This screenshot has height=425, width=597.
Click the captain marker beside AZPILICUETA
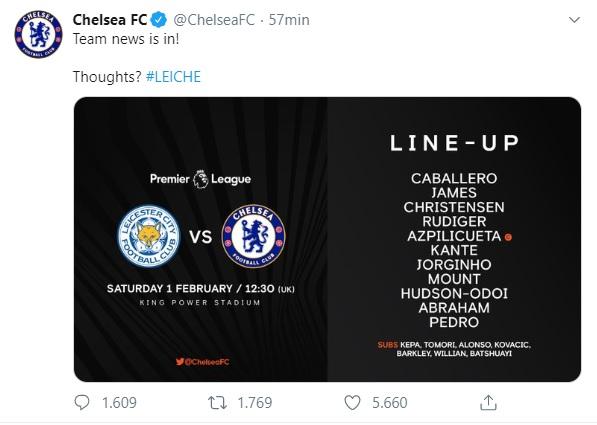[x=508, y=237]
